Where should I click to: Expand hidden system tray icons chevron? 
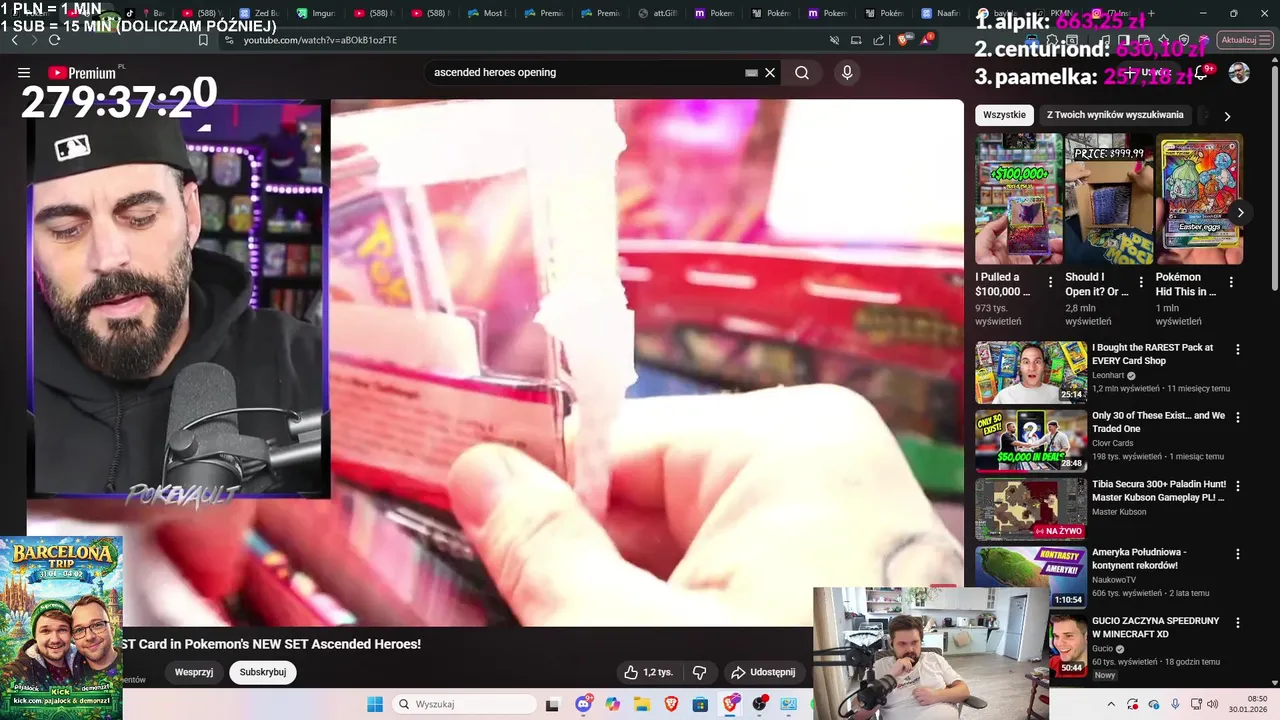[x=1110, y=705]
